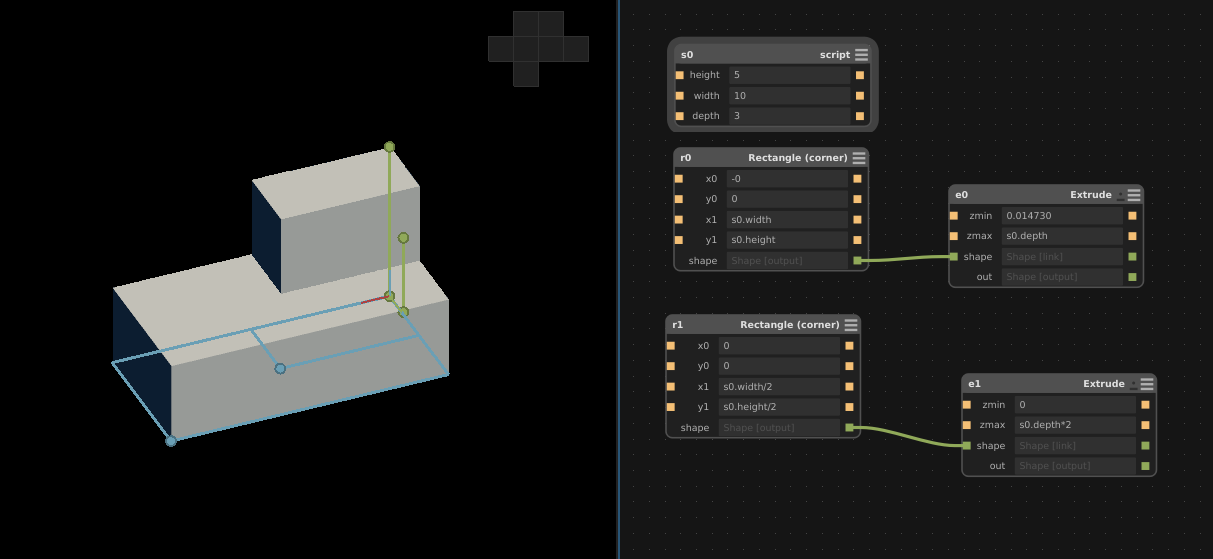The width and height of the screenshot is (1213, 559).
Task: Edit the e1 zmax field showing s0.depth*2
Action: tap(1075, 425)
